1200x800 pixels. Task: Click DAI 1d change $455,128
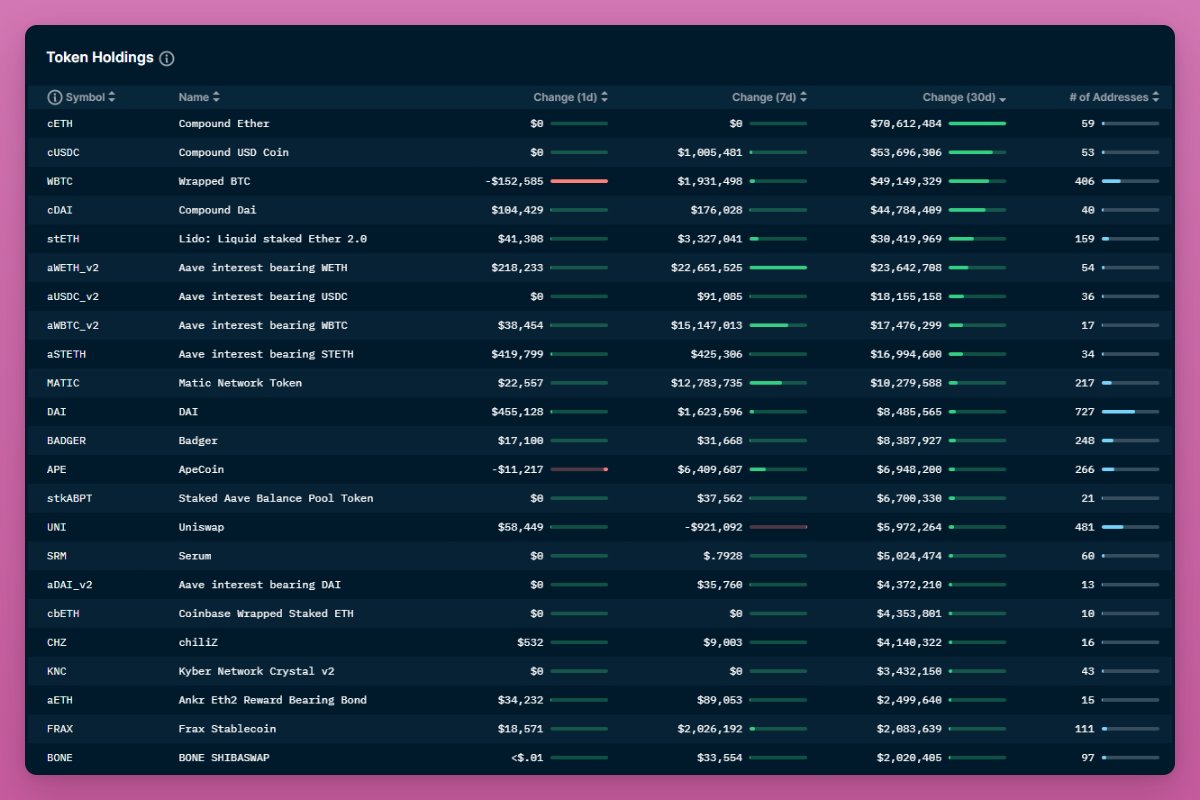click(517, 412)
